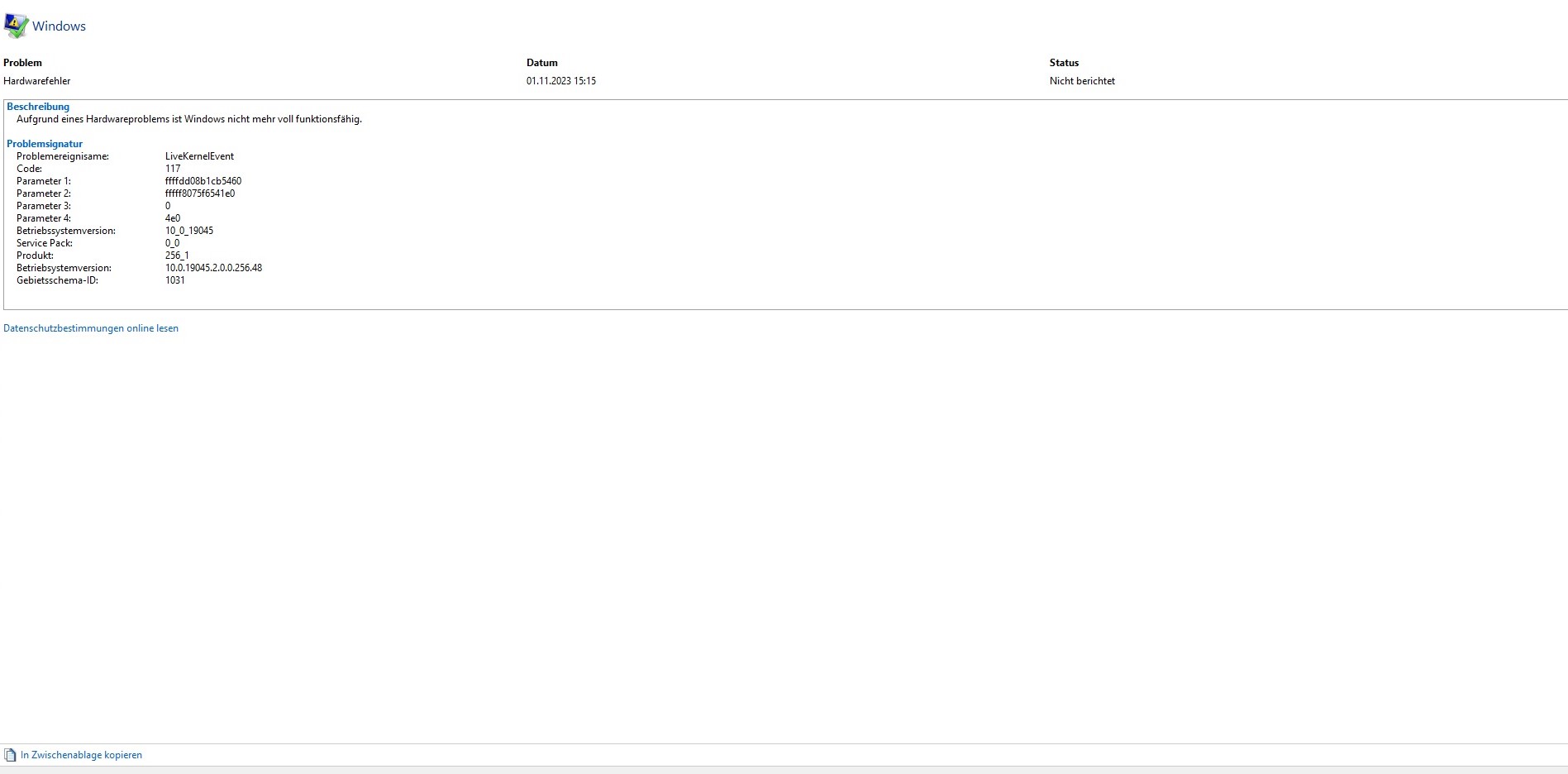
Task: Click the 'Parameter 1:' label
Action: (44, 181)
